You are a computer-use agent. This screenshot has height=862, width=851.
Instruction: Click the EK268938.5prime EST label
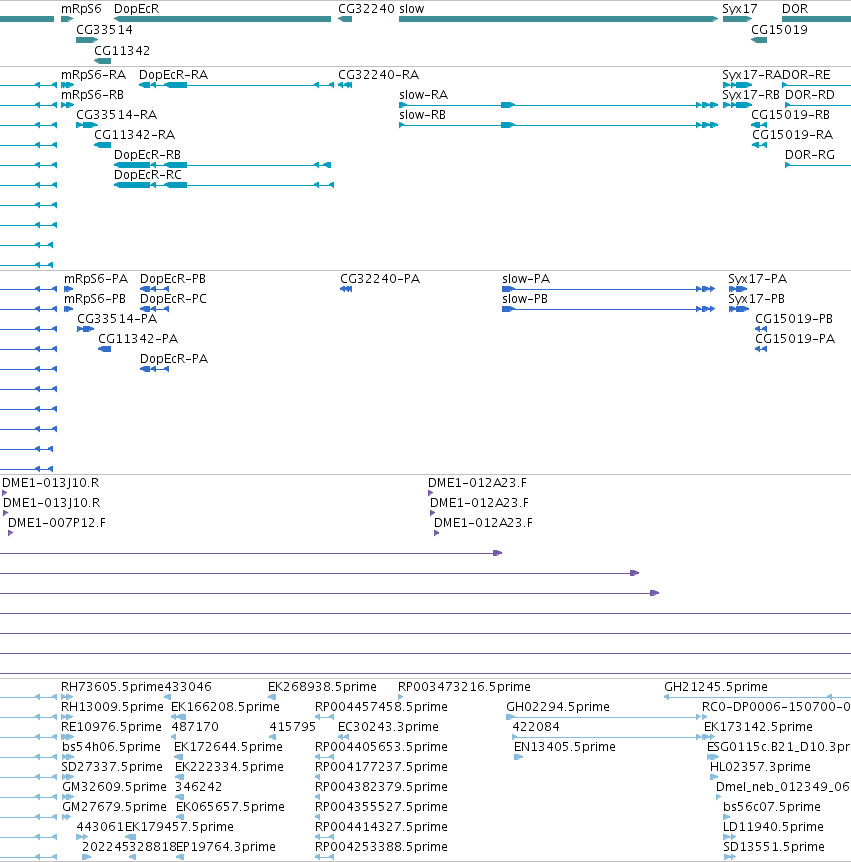pos(322,687)
